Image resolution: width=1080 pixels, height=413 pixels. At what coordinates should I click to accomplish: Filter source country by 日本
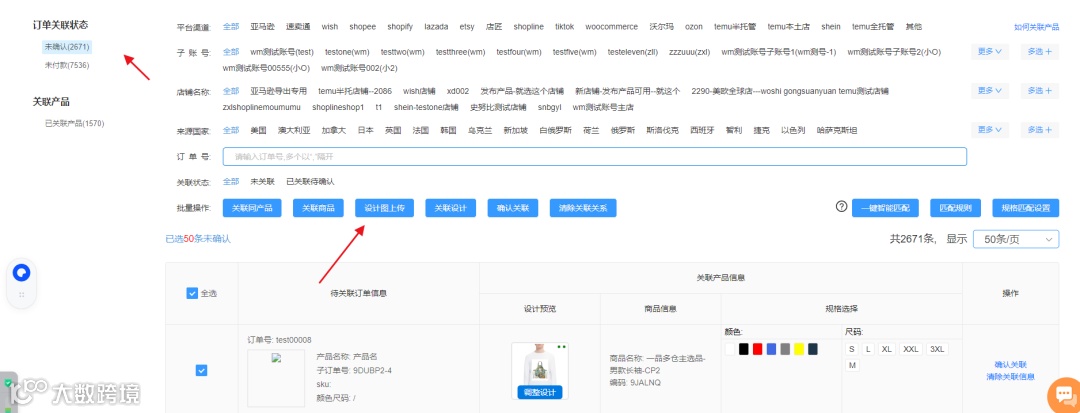pos(366,130)
